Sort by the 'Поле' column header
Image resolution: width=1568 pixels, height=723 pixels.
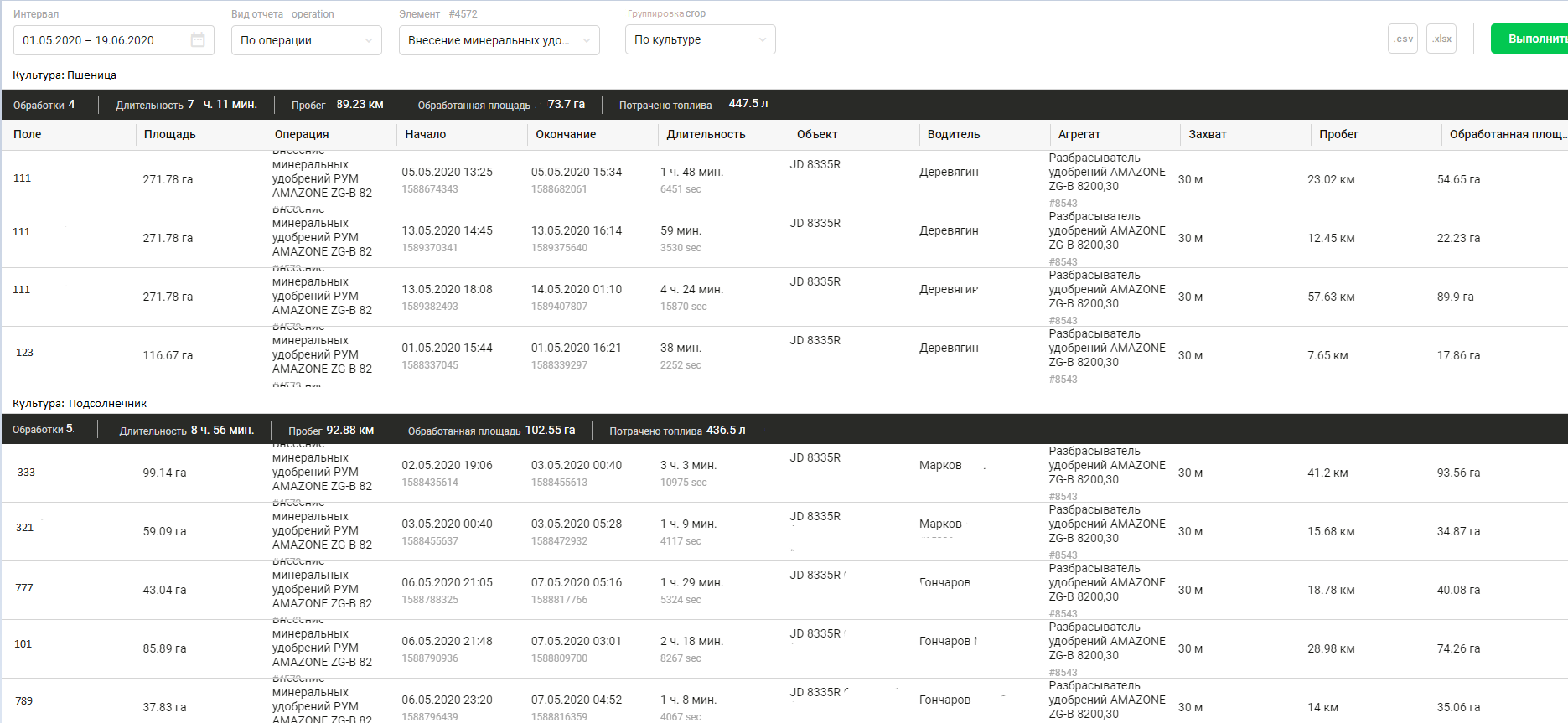(x=28, y=134)
